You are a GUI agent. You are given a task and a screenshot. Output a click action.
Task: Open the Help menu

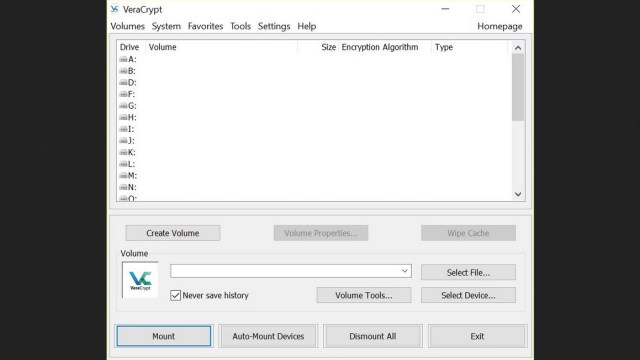(x=307, y=26)
